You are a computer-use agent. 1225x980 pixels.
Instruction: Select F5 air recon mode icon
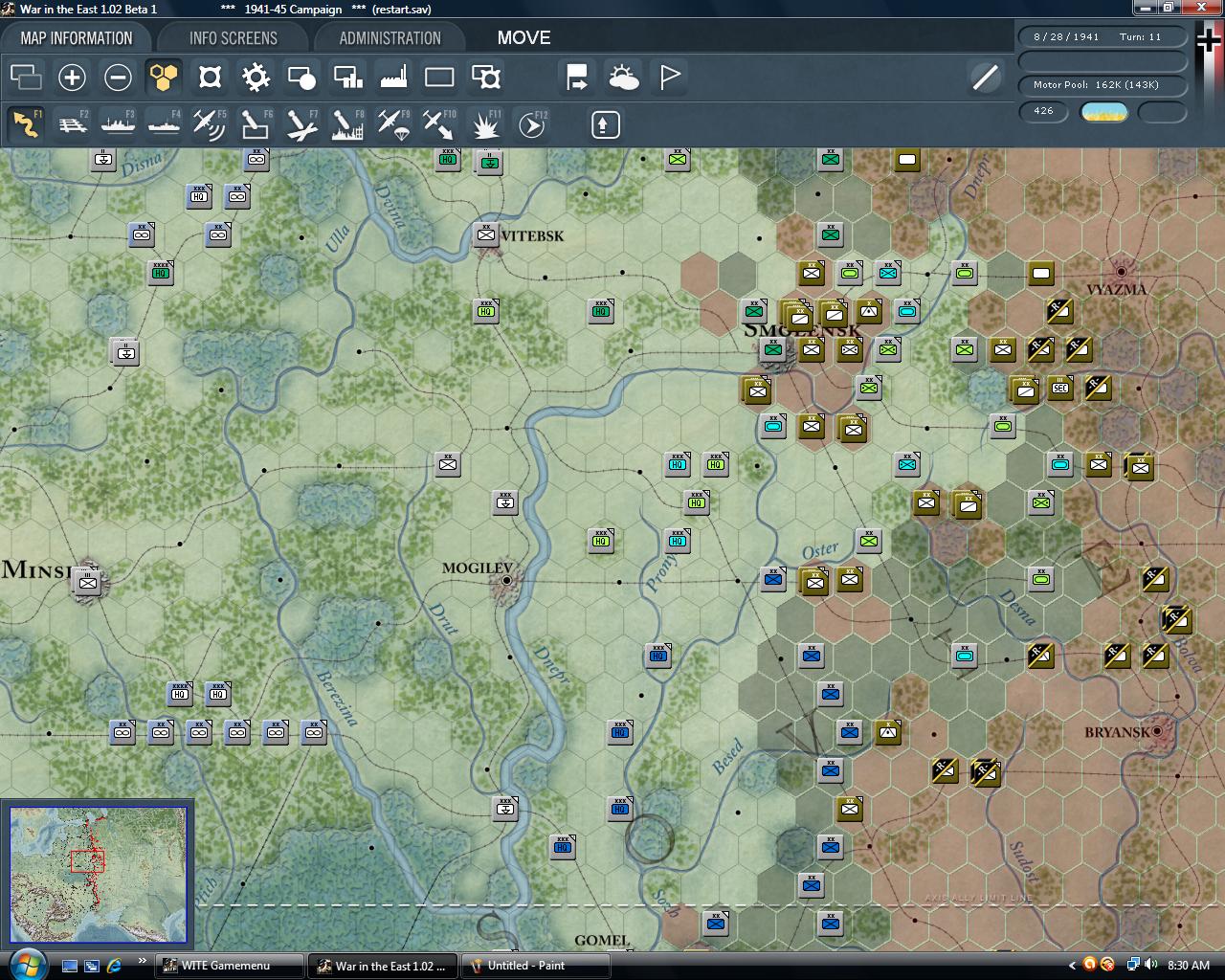pos(210,125)
